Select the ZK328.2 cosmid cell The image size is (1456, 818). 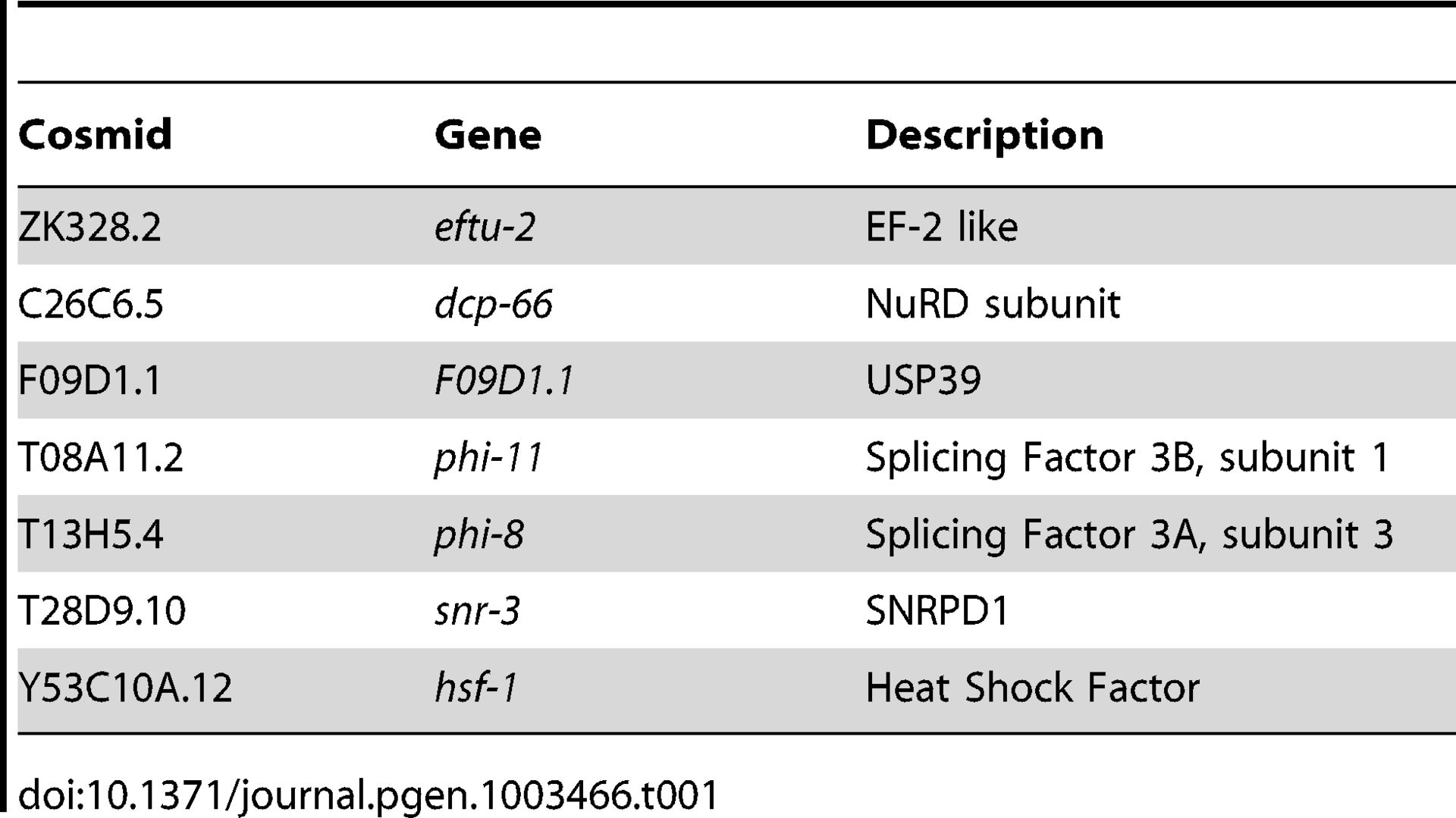[x=89, y=227]
